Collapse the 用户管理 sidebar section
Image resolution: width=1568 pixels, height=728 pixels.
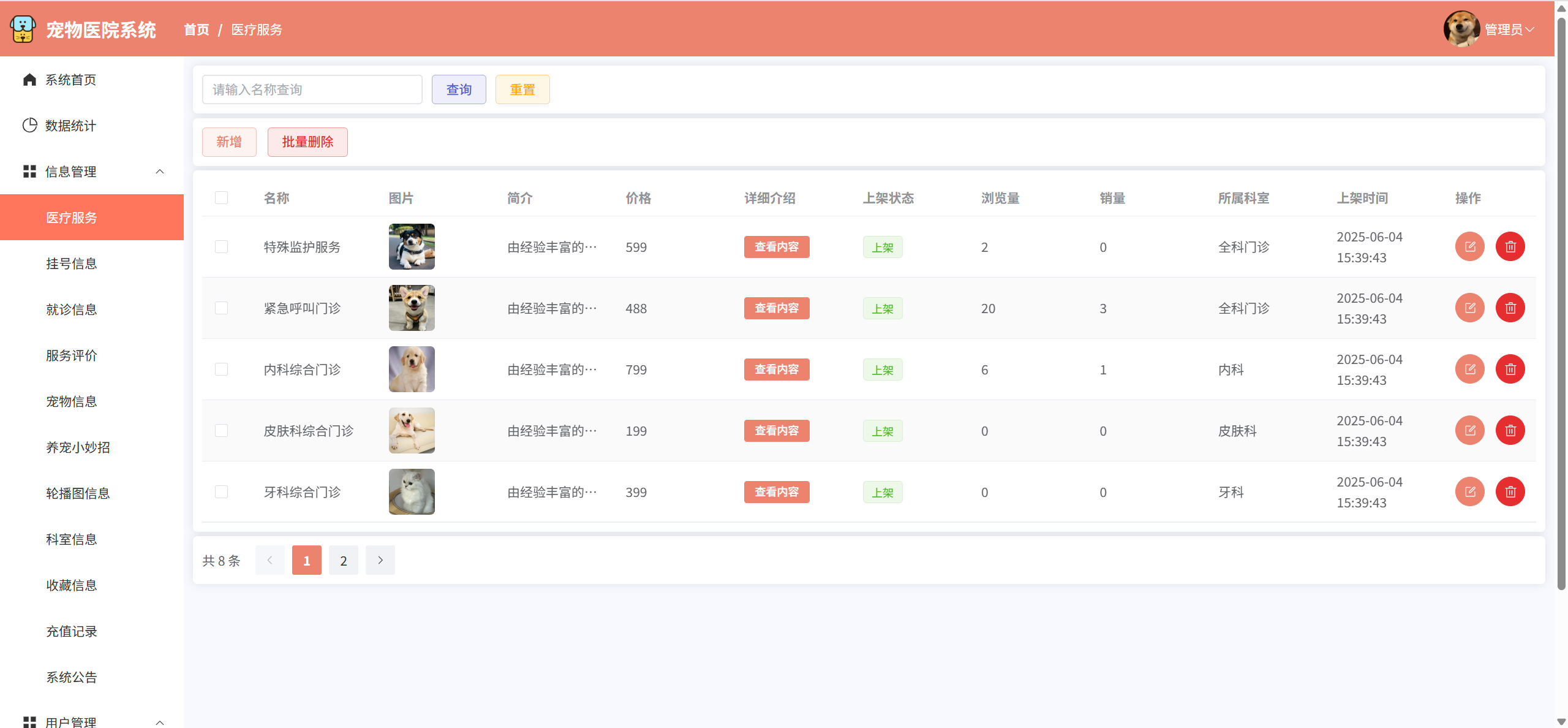160,722
